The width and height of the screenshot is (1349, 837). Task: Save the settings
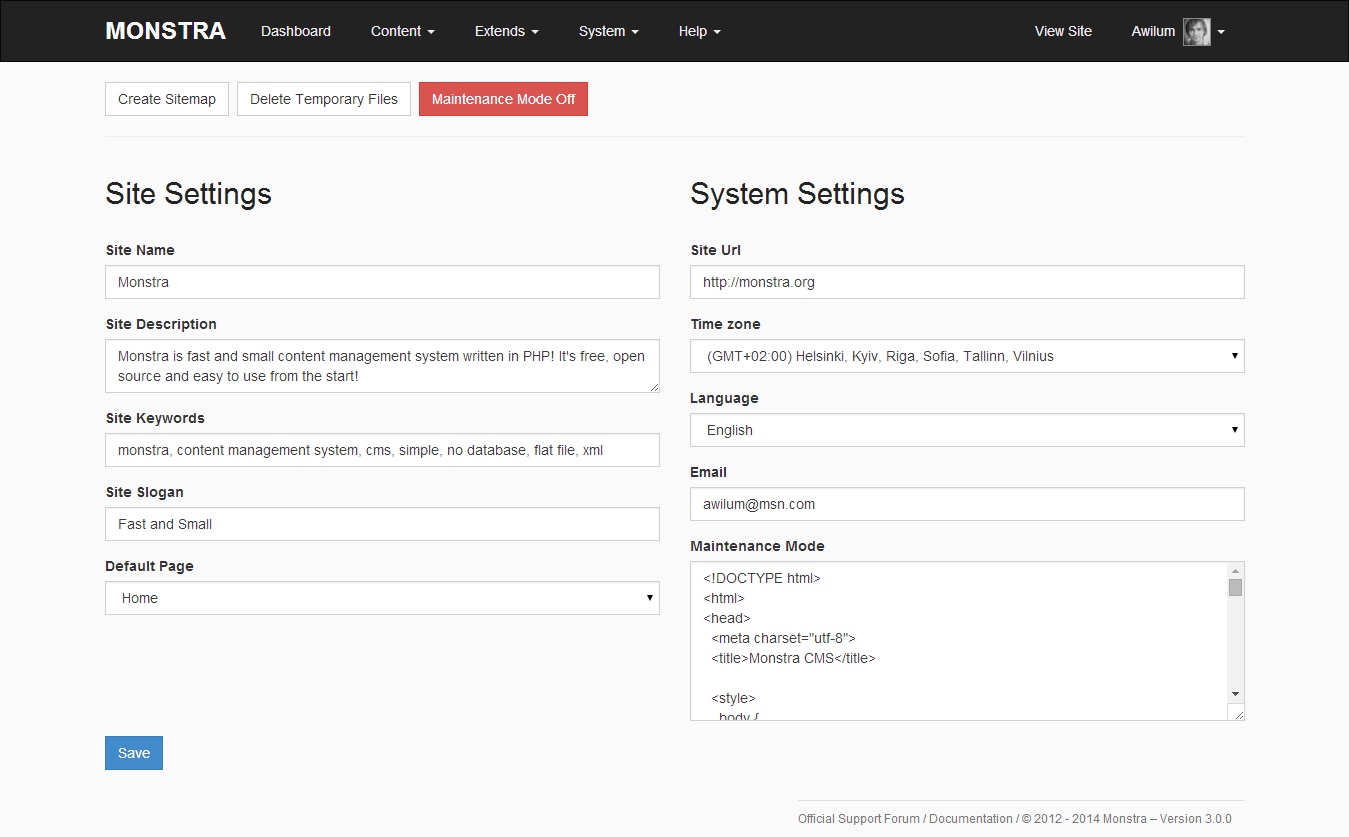coord(134,753)
